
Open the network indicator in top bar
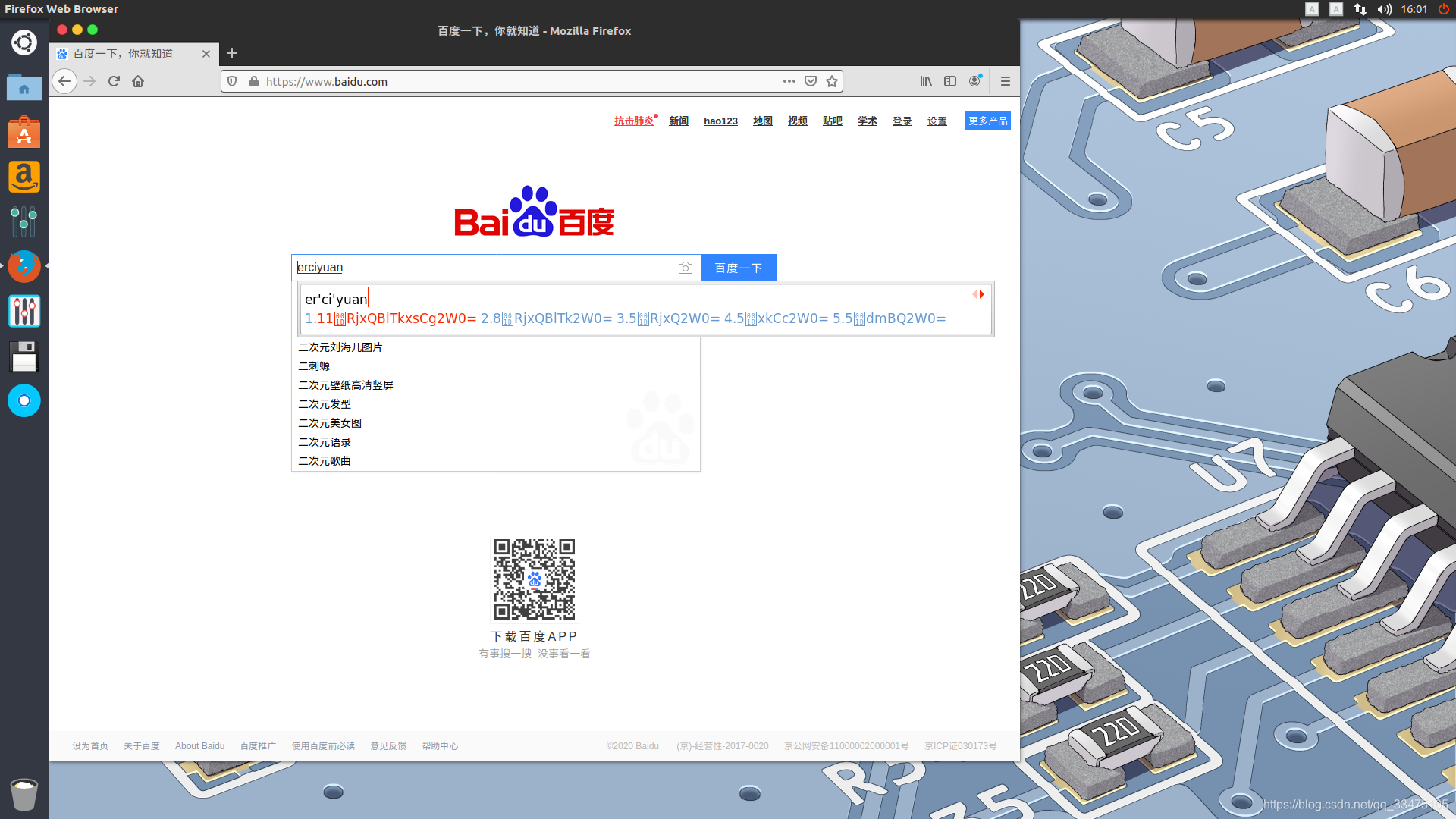[x=1360, y=9]
